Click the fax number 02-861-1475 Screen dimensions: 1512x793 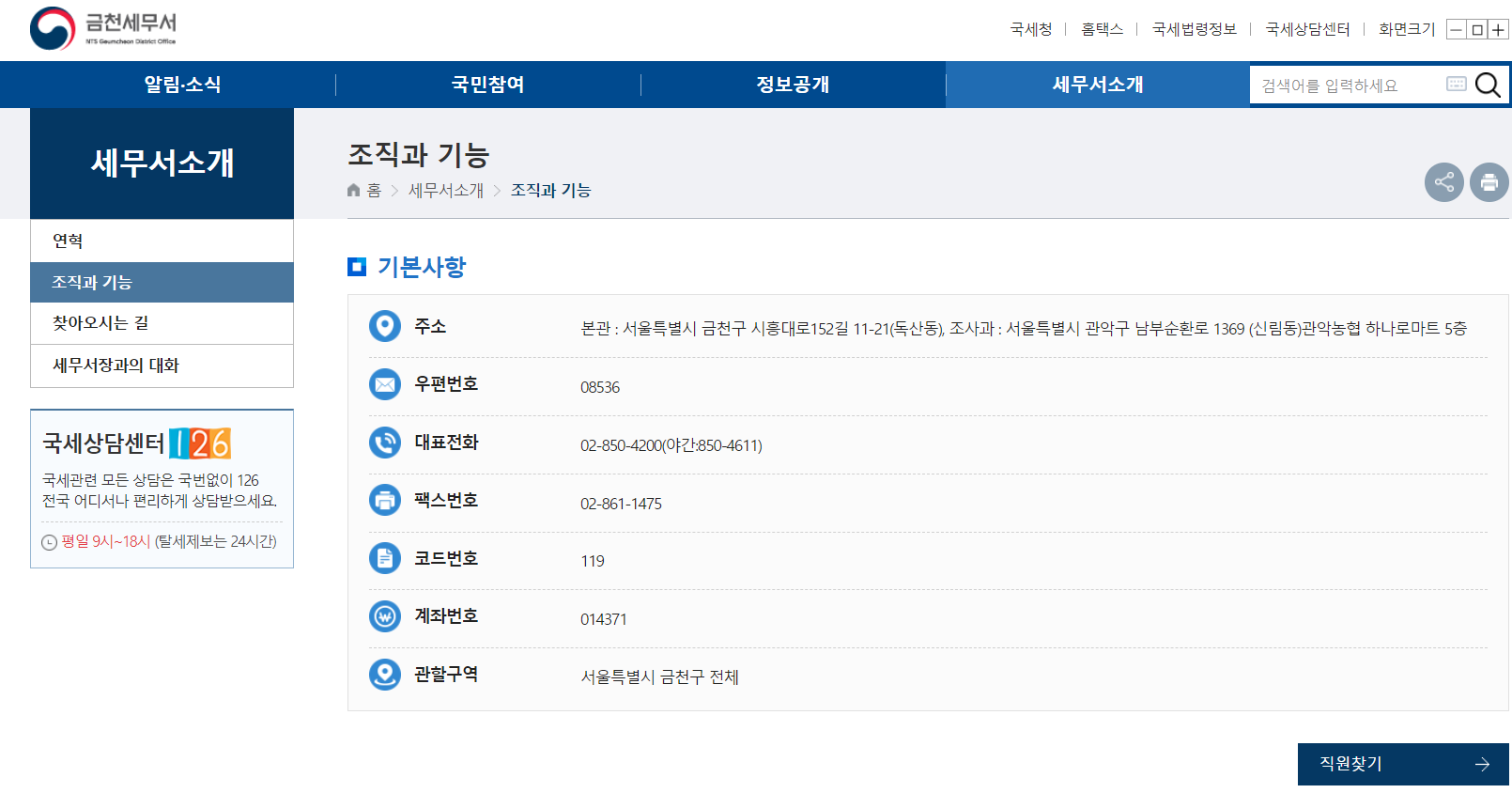pyautogui.click(x=621, y=504)
